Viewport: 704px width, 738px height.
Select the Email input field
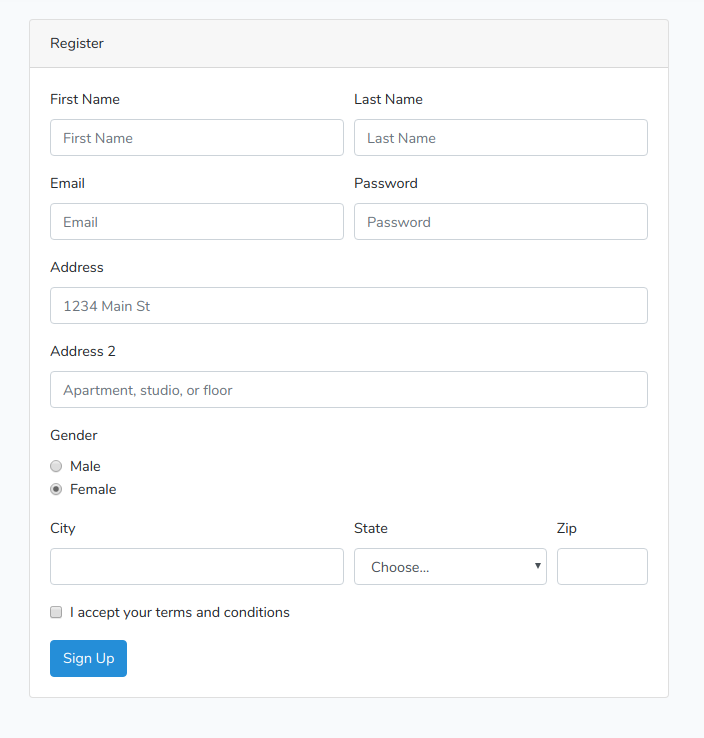coord(197,222)
